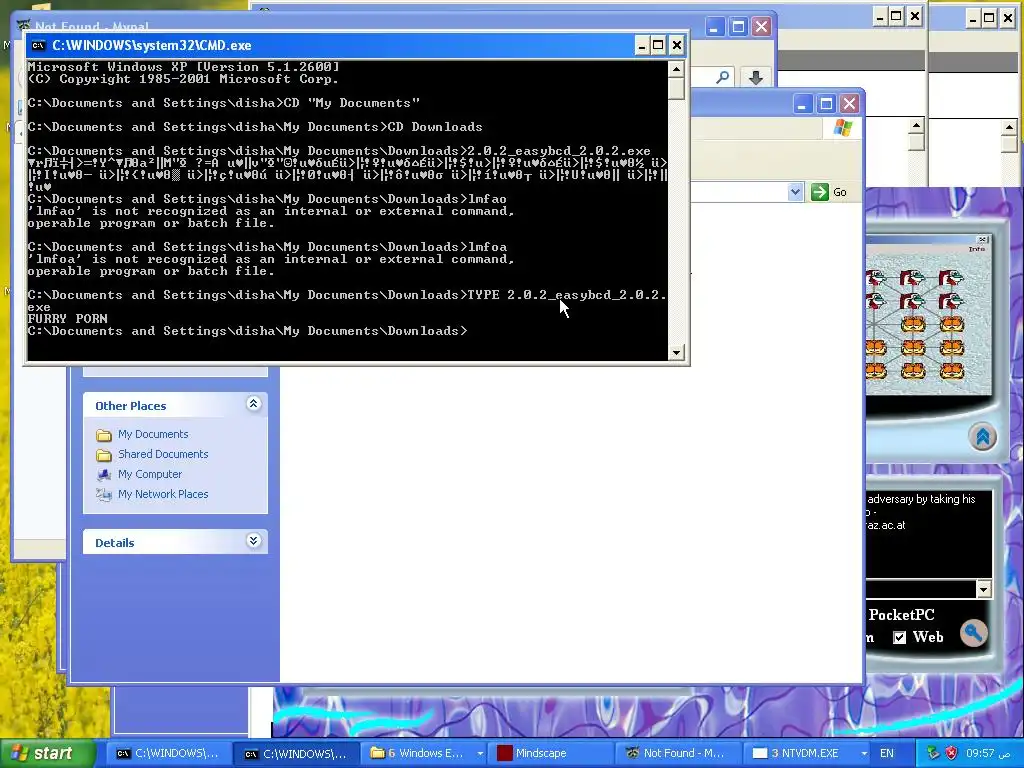Click the blue key icon in Mindscape
The height and width of the screenshot is (768, 1024).
coord(973,632)
